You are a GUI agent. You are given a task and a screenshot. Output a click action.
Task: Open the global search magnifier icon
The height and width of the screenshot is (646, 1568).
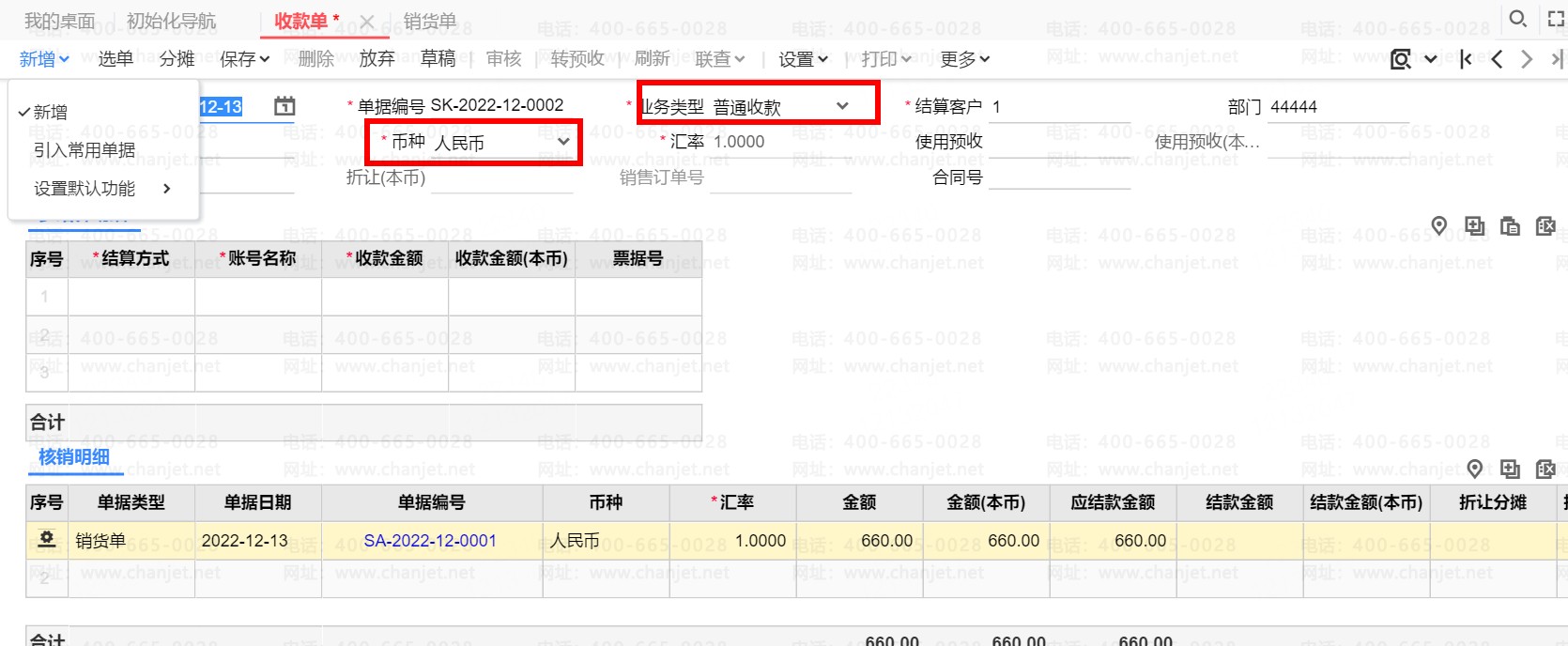pos(1517,18)
